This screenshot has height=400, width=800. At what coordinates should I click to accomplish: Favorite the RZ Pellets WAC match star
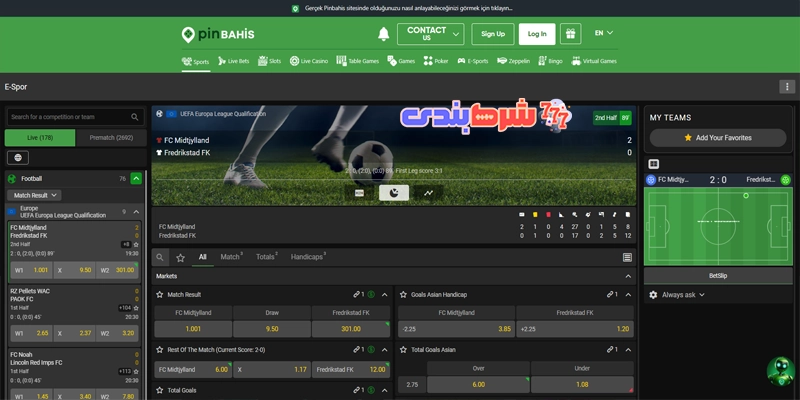pyautogui.click(x=136, y=308)
